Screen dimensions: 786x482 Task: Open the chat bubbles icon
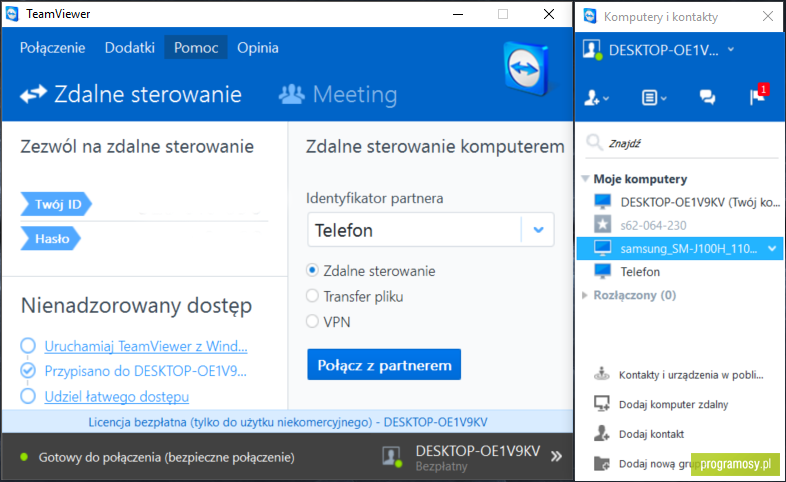pyautogui.click(x=707, y=97)
